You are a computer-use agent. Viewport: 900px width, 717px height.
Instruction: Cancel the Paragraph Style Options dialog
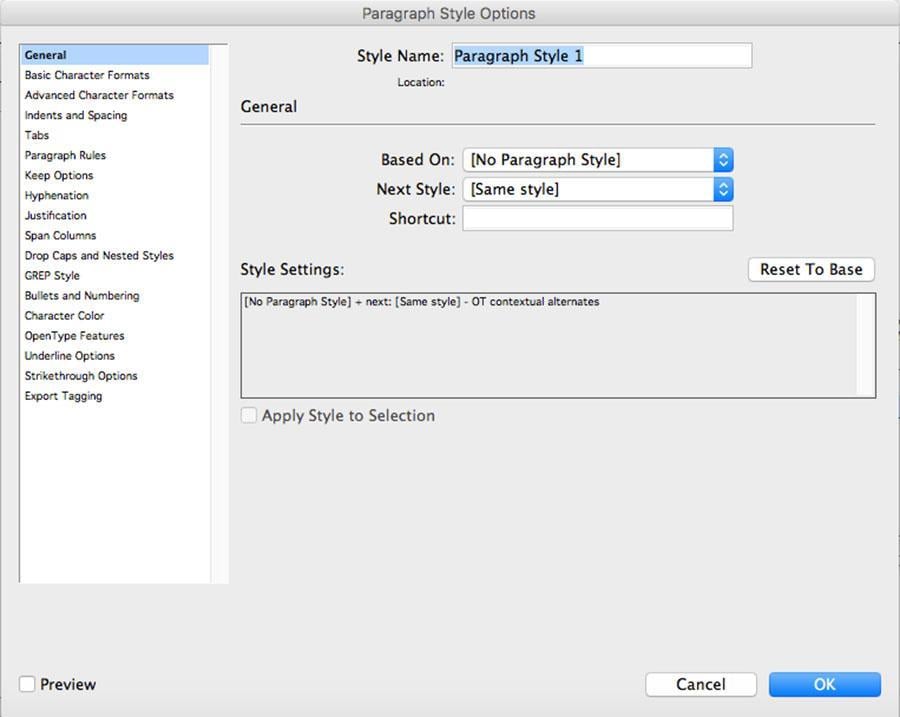[x=700, y=684]
